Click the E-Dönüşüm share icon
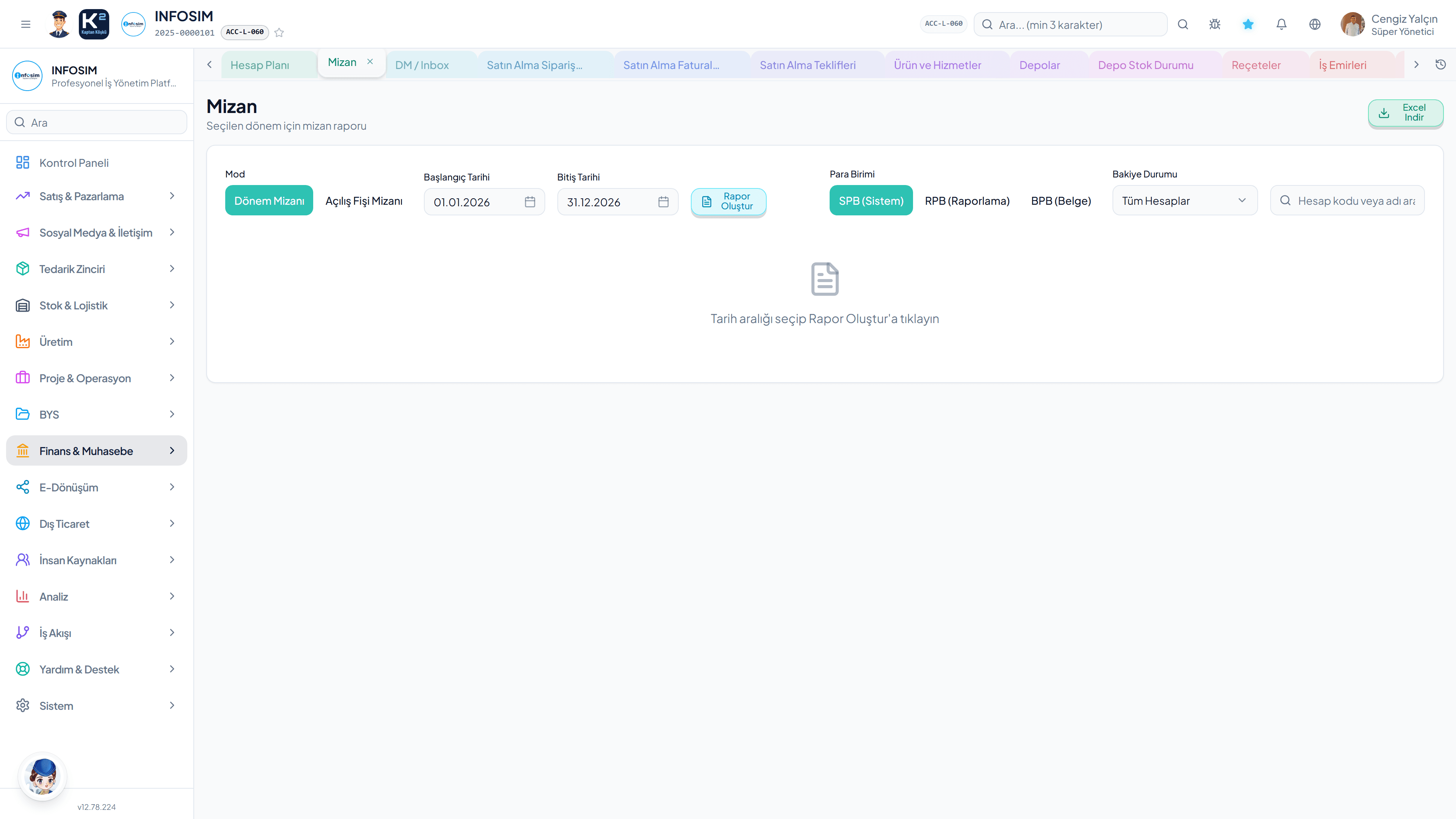1456x819 pixels. tap(23, 487)
